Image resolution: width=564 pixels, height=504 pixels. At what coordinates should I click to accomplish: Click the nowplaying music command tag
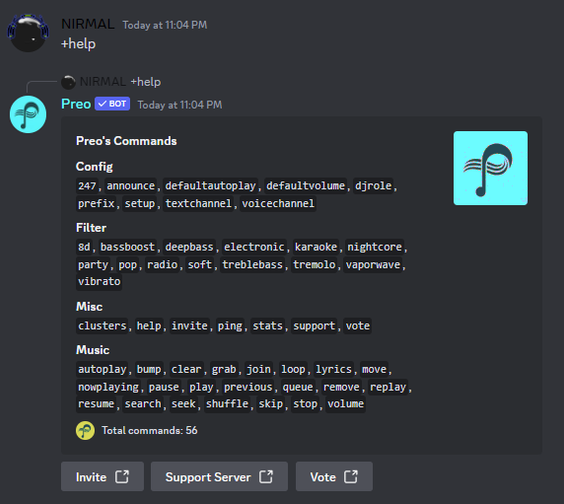(x=108, y=387)
